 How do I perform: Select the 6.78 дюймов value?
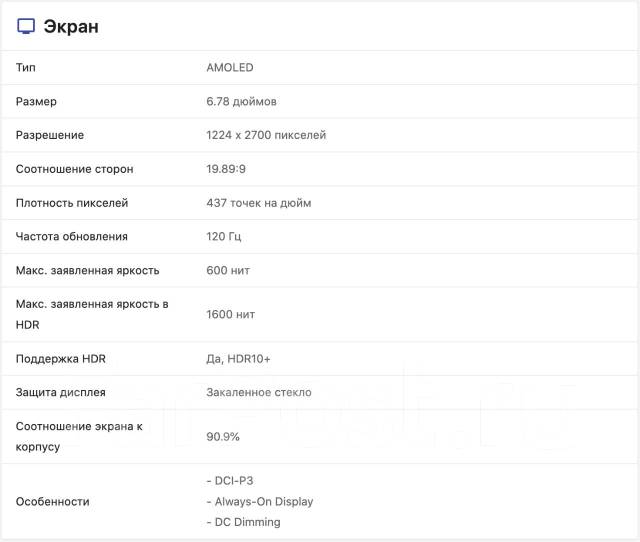(242, 101)
